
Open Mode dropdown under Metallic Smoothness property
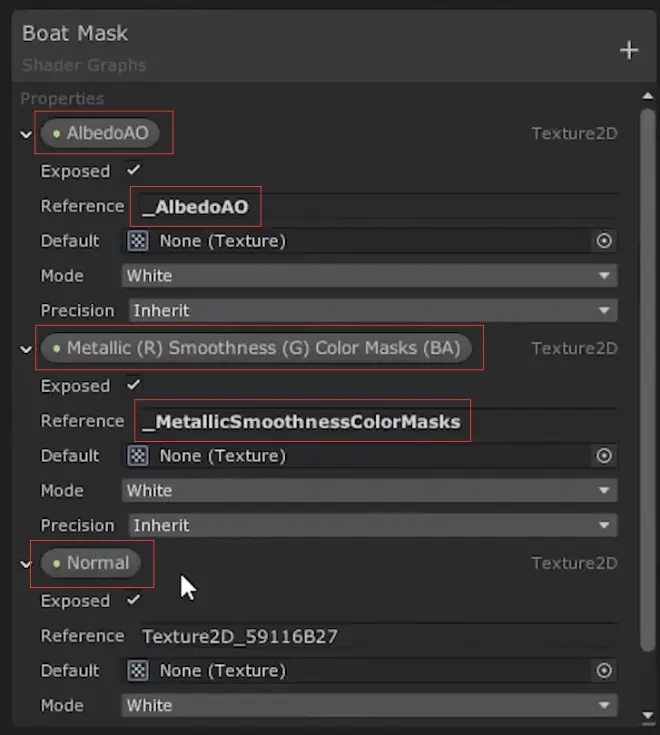coord(369,490)
